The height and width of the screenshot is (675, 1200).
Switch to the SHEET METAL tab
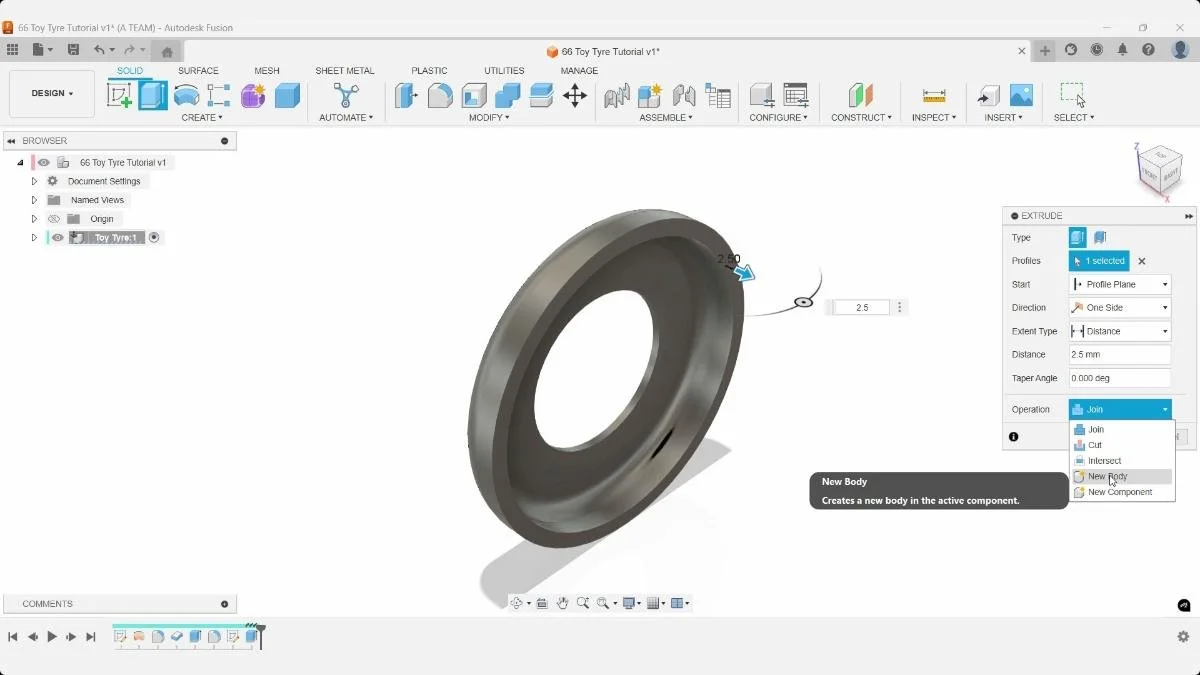click(345, 71)
